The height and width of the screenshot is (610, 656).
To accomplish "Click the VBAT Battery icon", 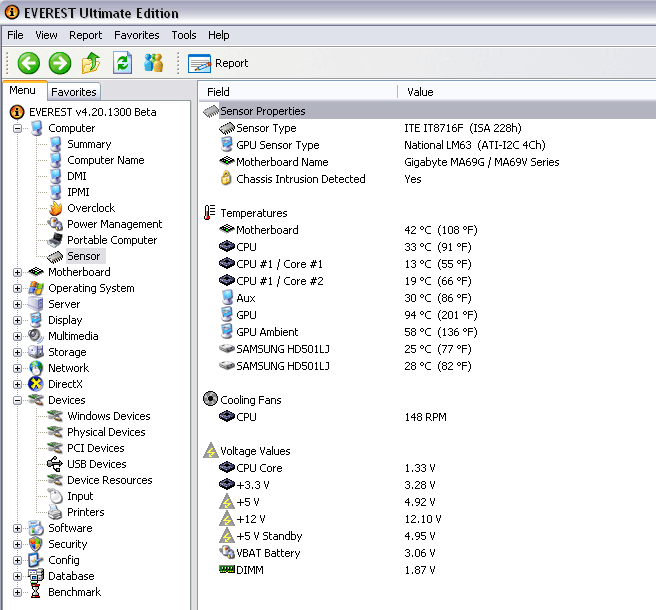I will pyautogui.click(x=227, y=552).
